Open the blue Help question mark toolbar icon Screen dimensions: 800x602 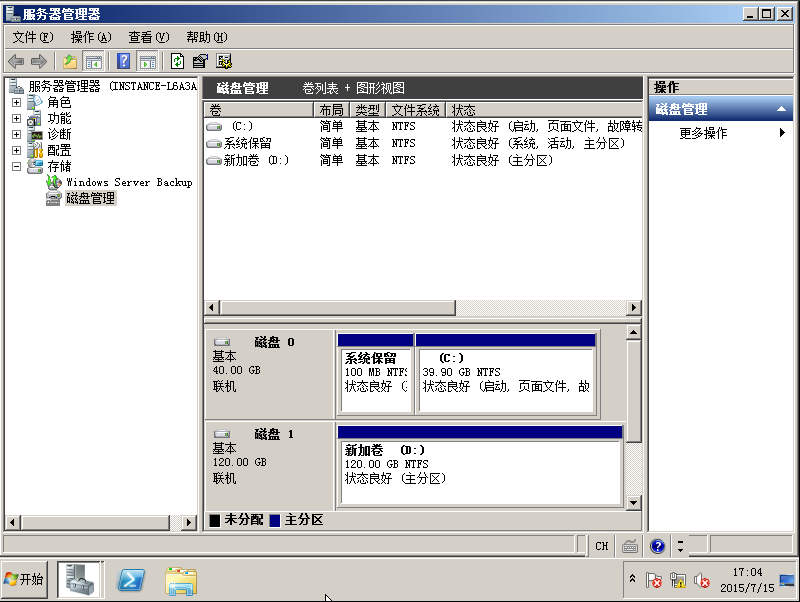pyautogui.click(x=123, y=62)
